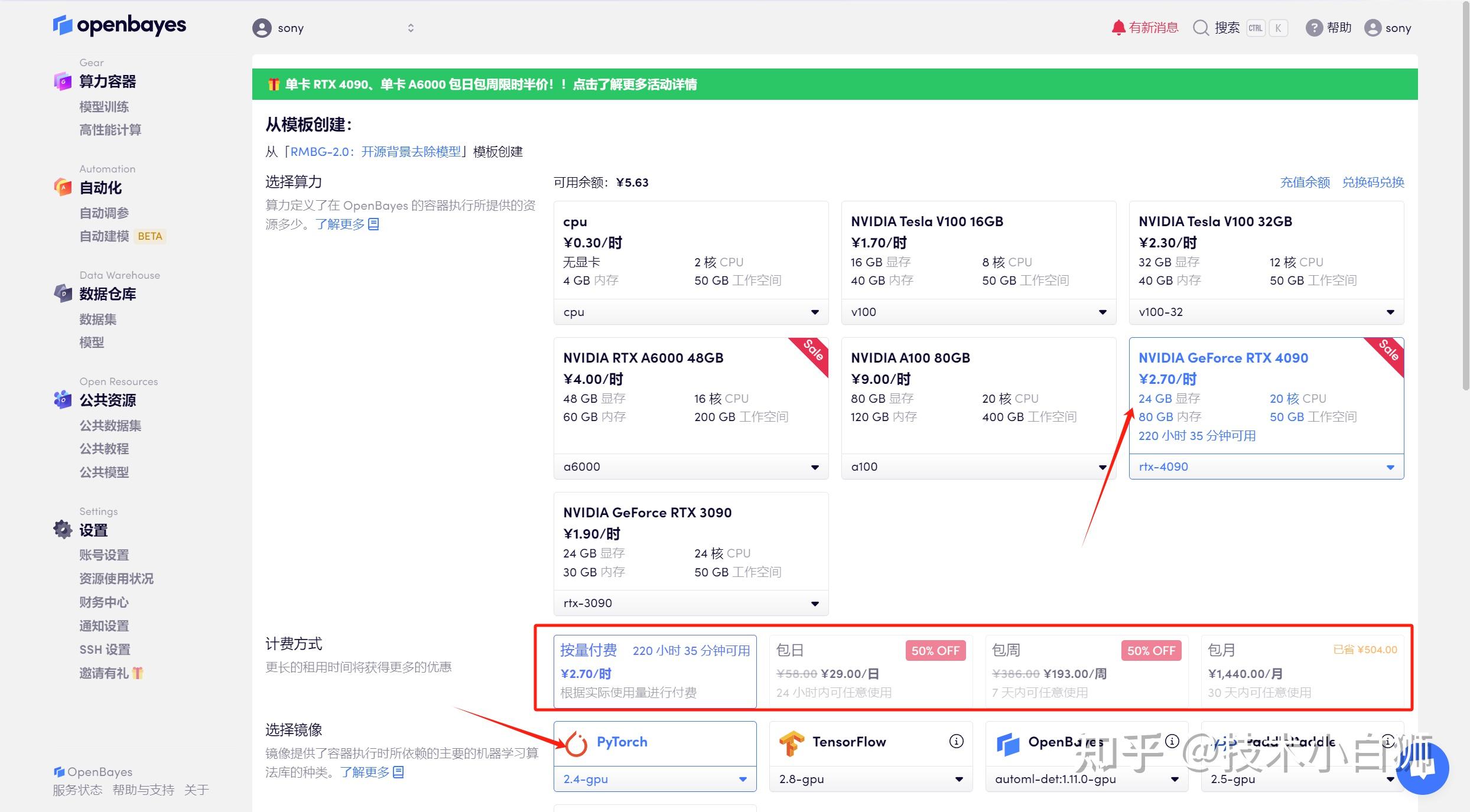Expand the rtx-4090 plan dropdown
The height and width of the screenshot is (812, 1470).
coord(1266,467)
